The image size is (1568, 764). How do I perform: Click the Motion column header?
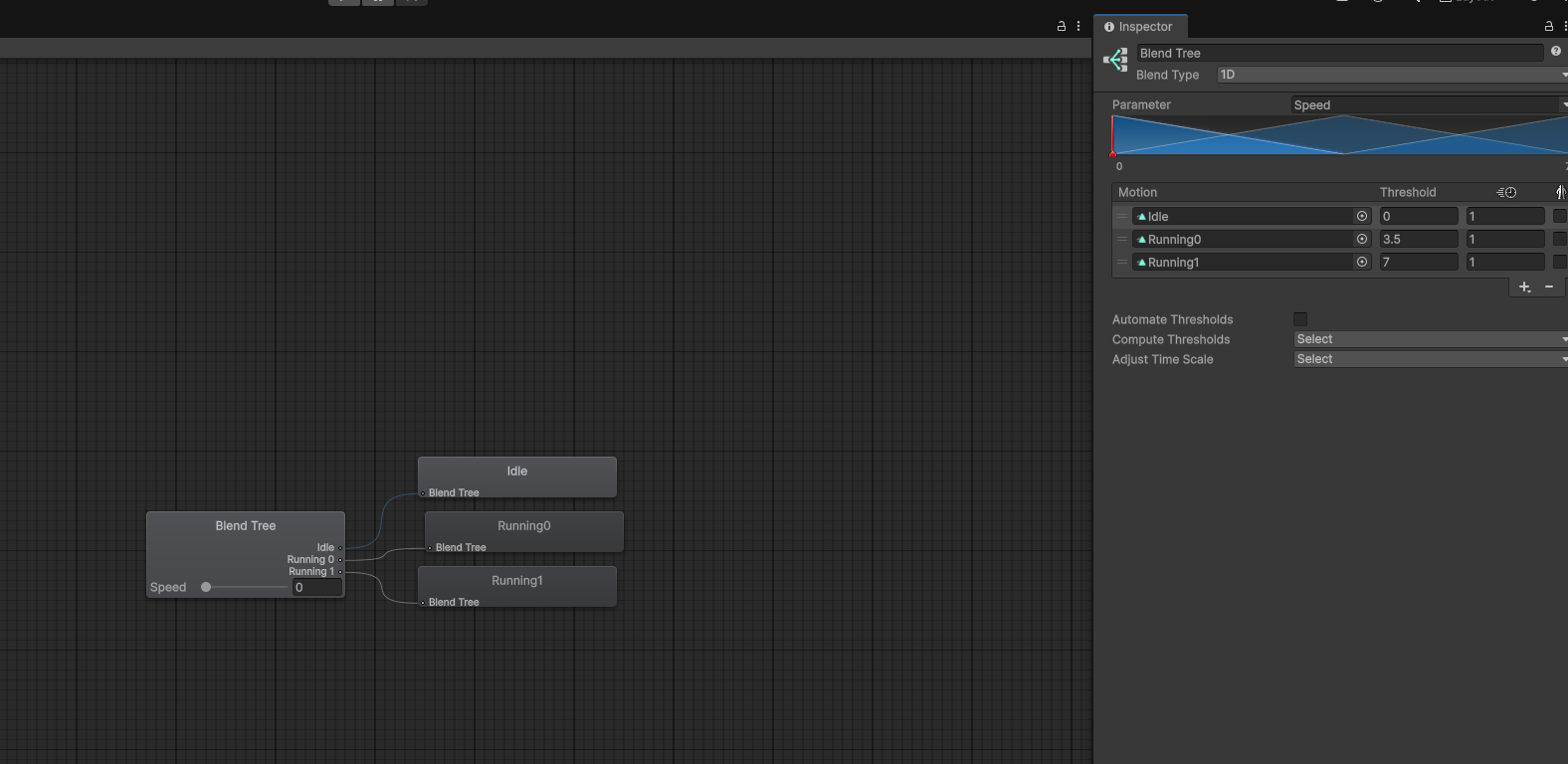click(1137, 192)
